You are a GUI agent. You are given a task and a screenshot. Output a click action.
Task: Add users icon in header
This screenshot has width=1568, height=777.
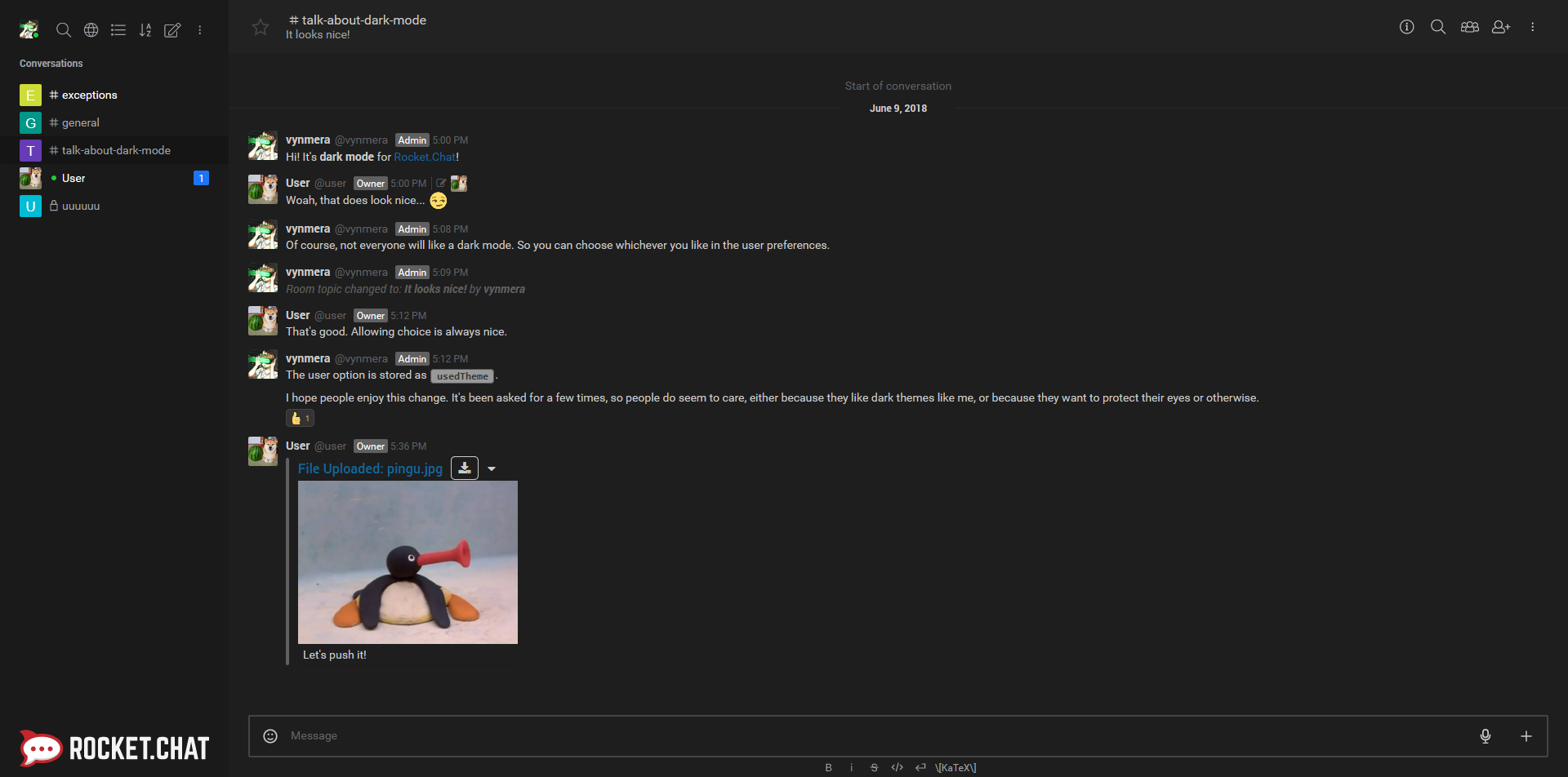tap(1501, 27)
